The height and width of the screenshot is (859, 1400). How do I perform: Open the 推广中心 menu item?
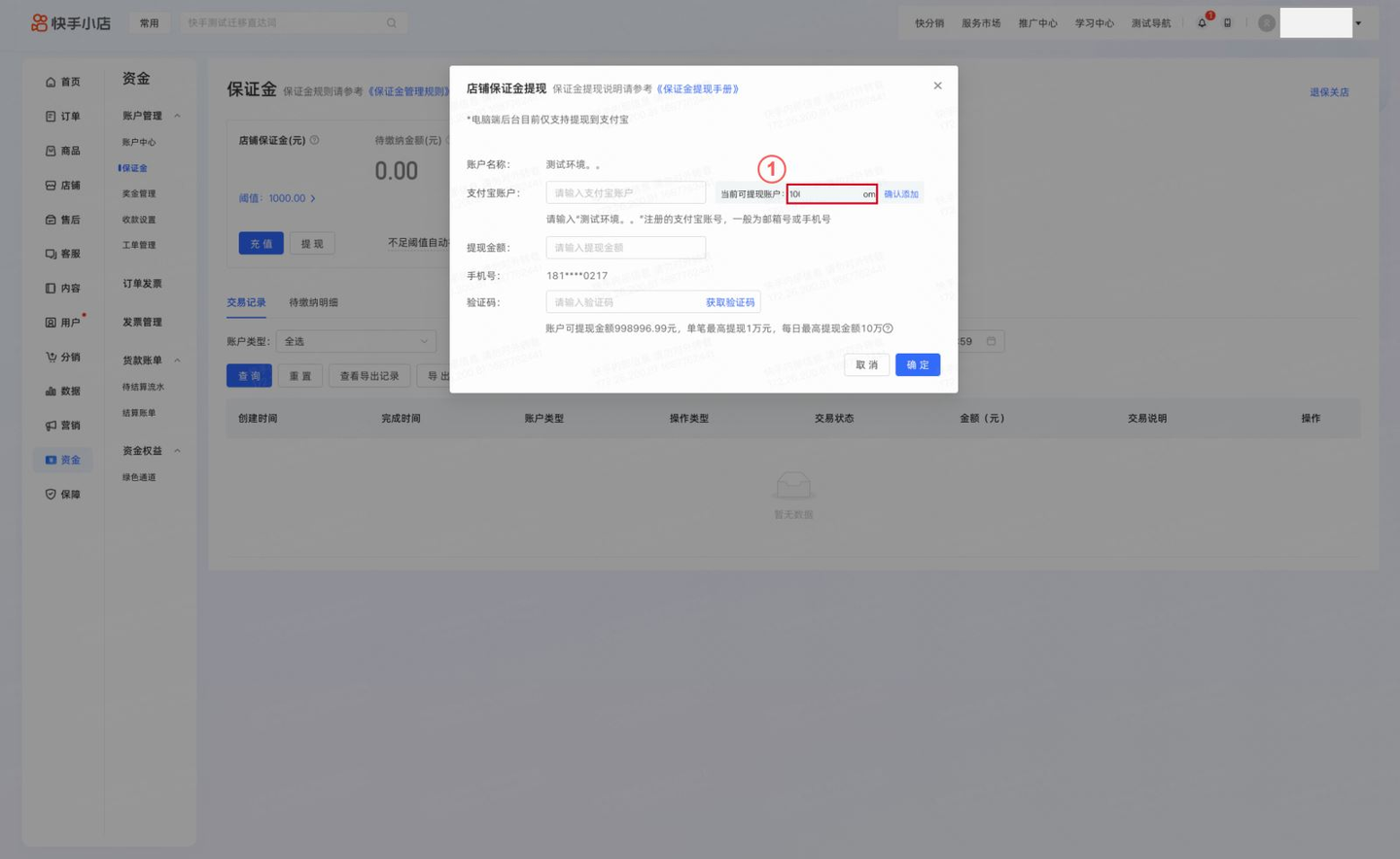click(x=1038, y=21)
